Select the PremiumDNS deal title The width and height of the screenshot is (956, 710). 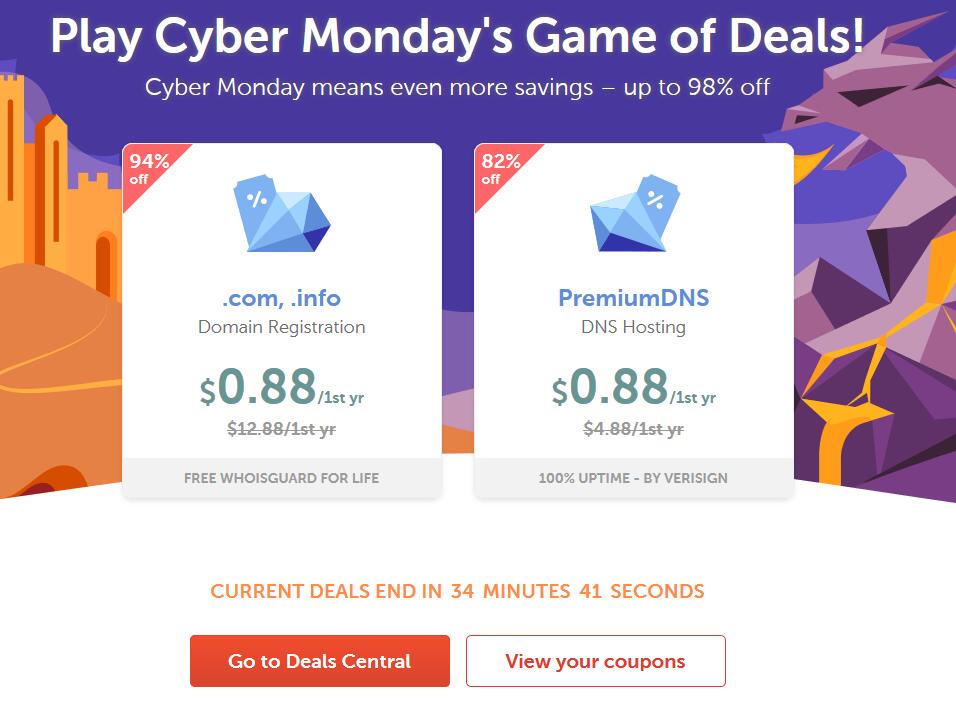pyautogui.click(x=634, y=297)
